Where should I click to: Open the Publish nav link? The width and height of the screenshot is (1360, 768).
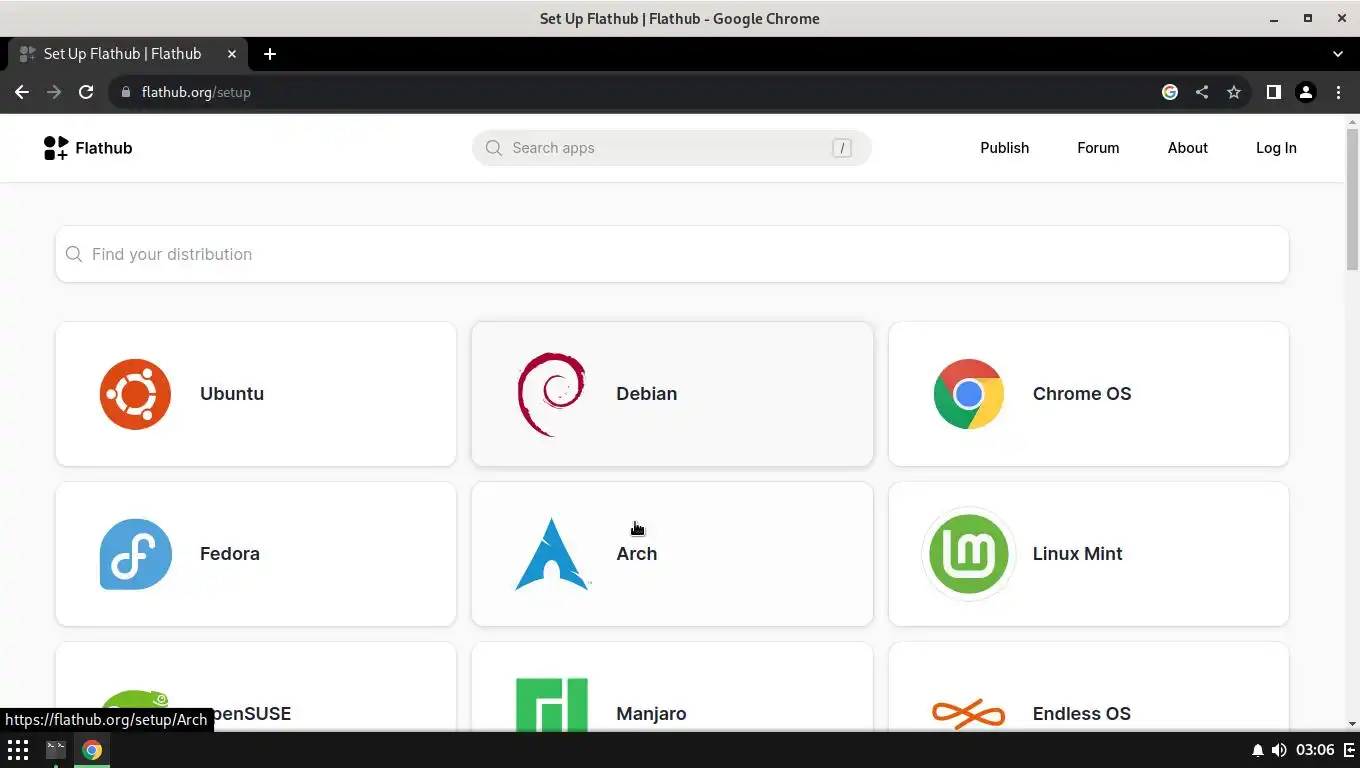point(1004,148)
